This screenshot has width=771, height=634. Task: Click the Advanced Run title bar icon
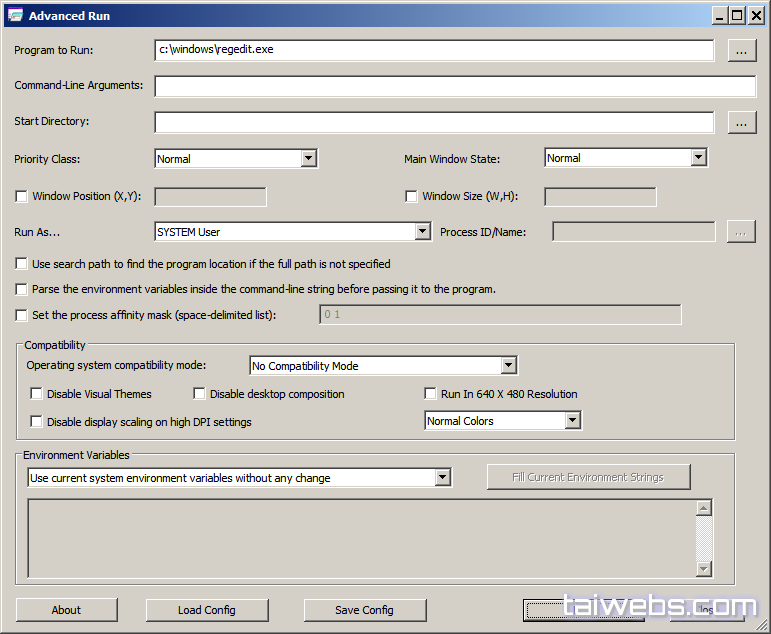click(14, 15)
